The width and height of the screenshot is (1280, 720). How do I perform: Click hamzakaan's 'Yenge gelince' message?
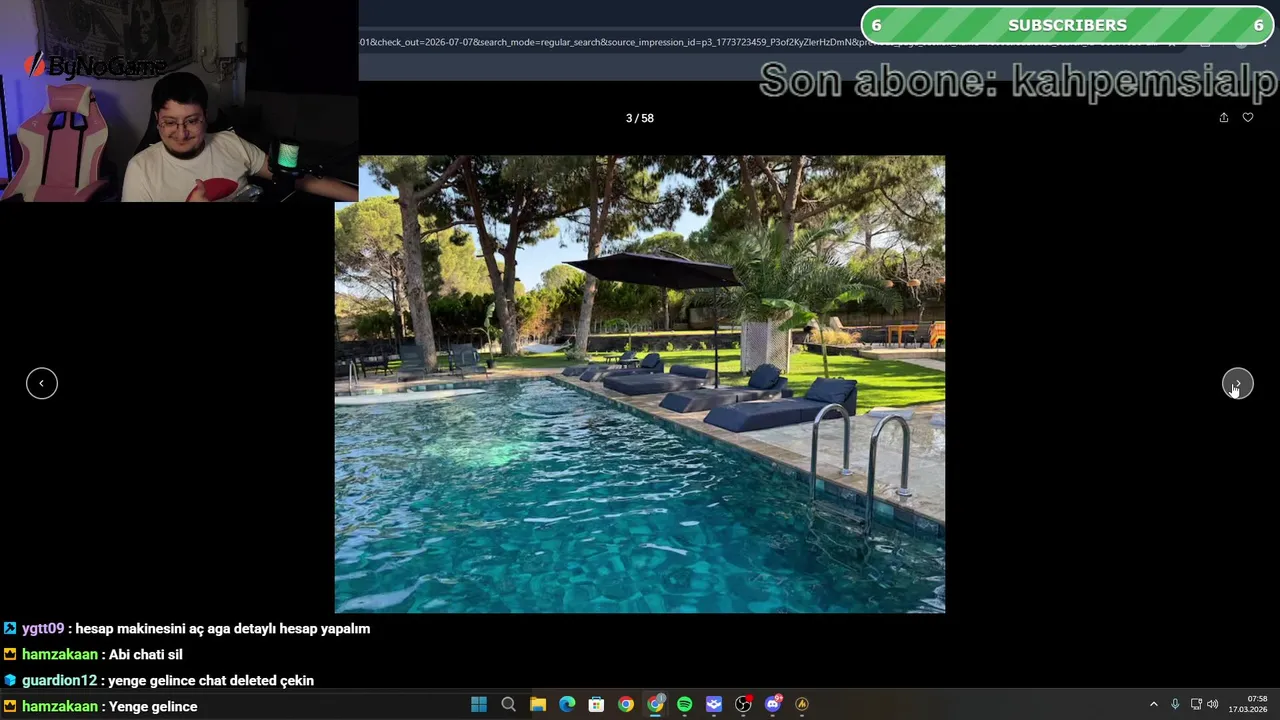tap(100, 707)
